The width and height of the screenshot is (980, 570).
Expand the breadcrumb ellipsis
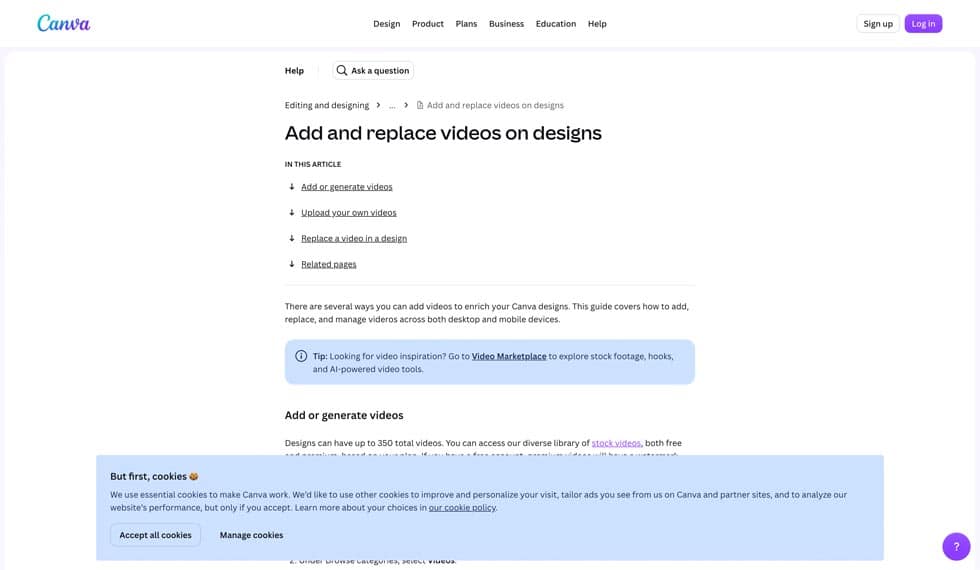coord(392,105)
